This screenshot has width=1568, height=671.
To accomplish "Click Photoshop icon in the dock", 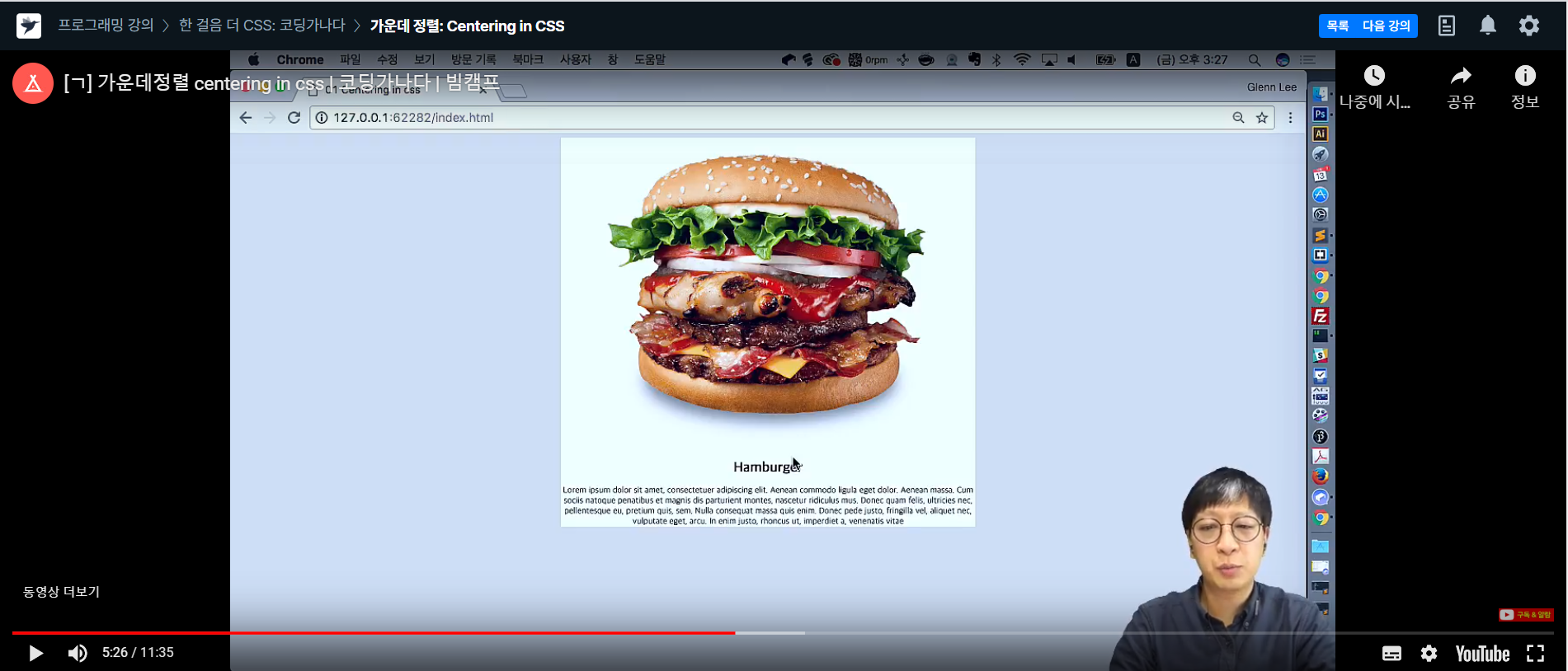I will [x=1320, y=115].
